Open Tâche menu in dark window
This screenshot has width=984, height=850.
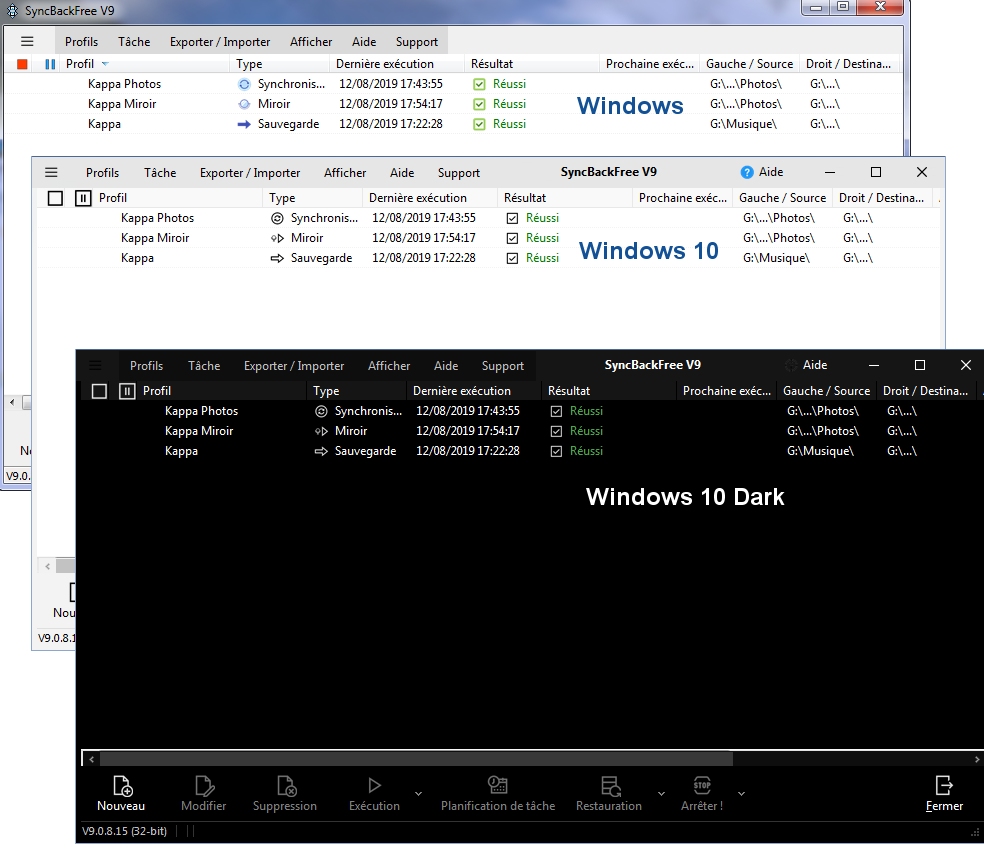coord(204,366)
